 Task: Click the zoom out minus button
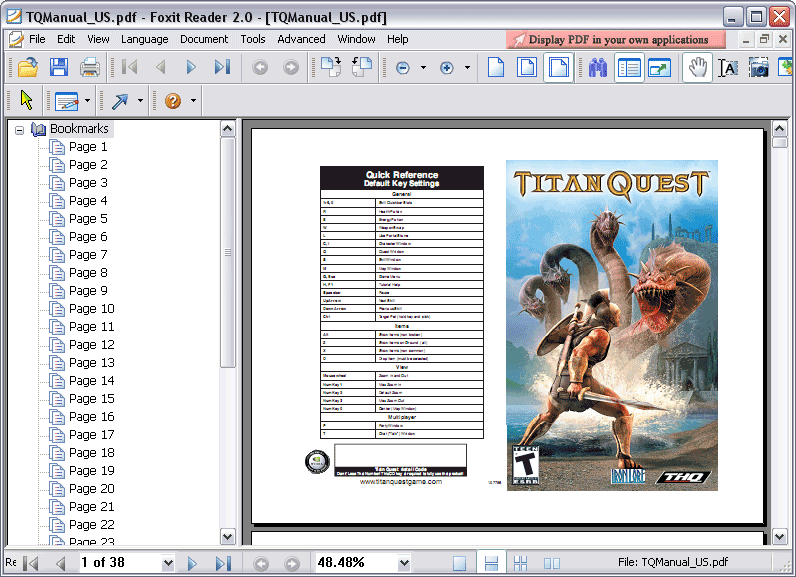(x=403, y=68)
